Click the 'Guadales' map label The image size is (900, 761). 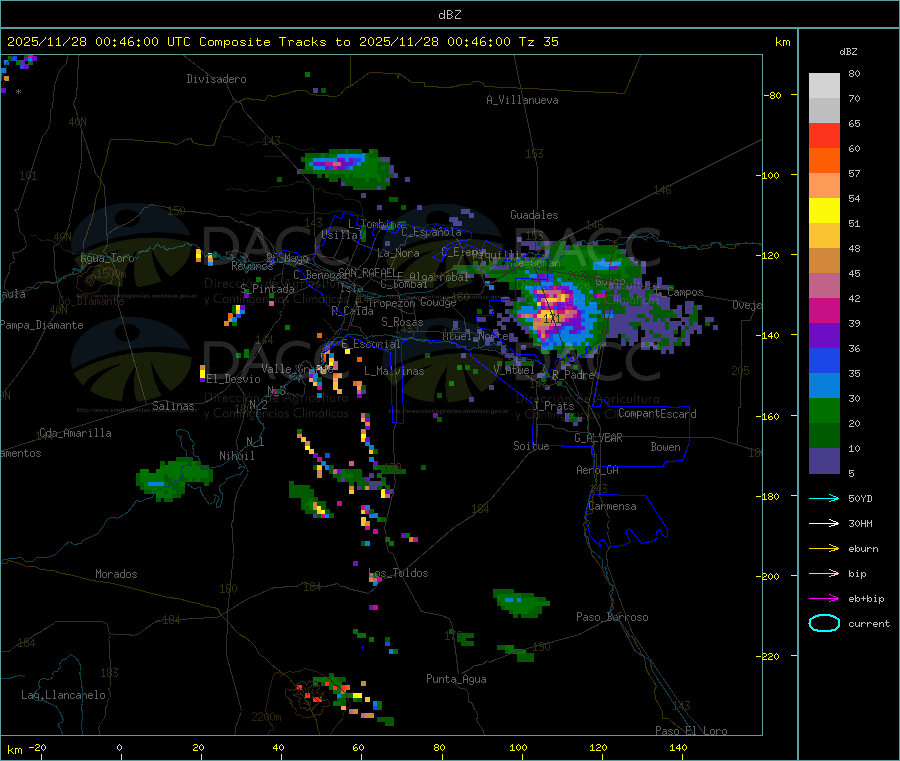534,215
